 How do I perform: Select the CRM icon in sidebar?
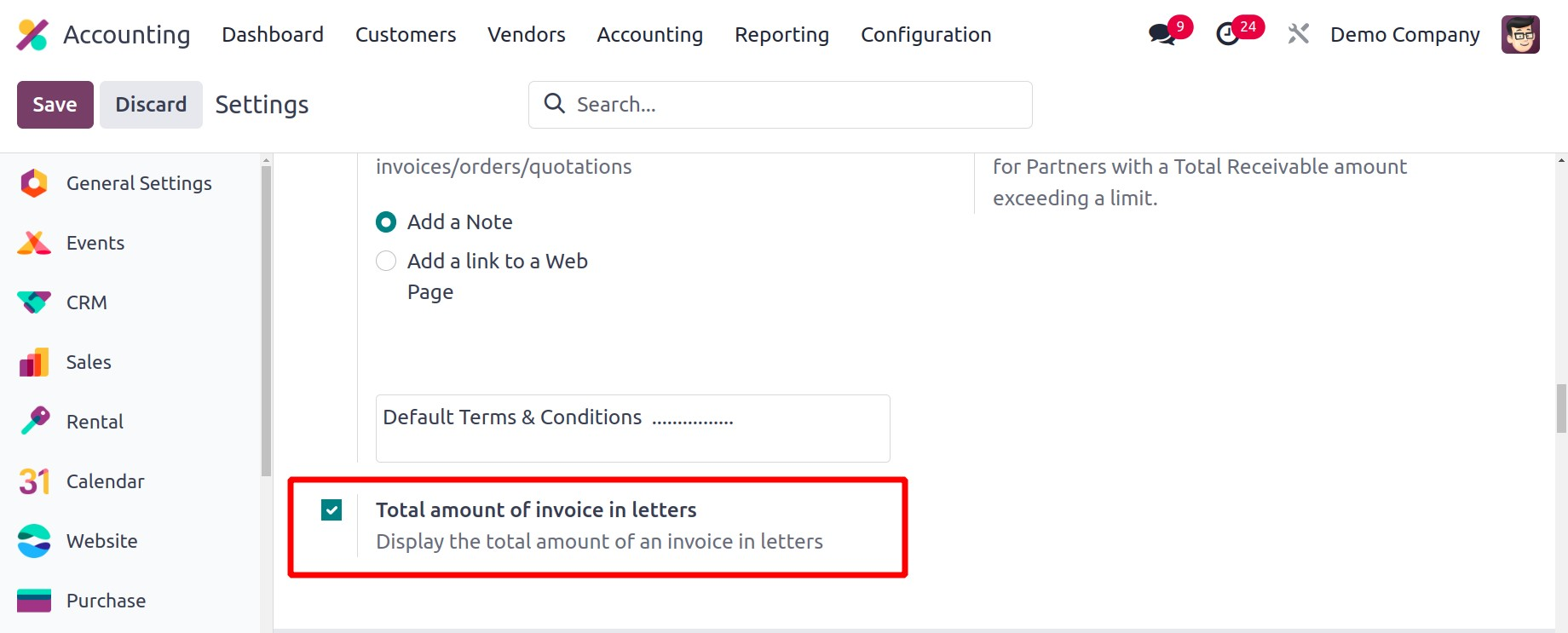34,302
